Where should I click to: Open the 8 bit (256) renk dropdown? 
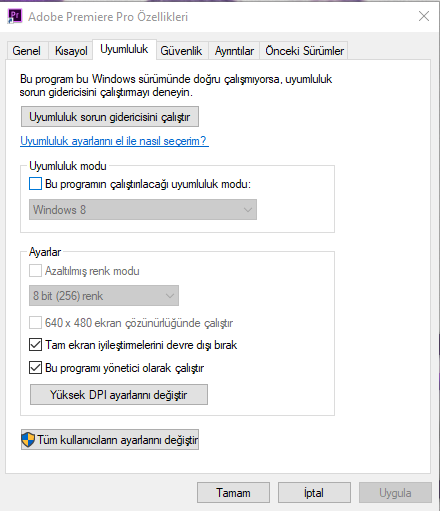pos(104,296)
